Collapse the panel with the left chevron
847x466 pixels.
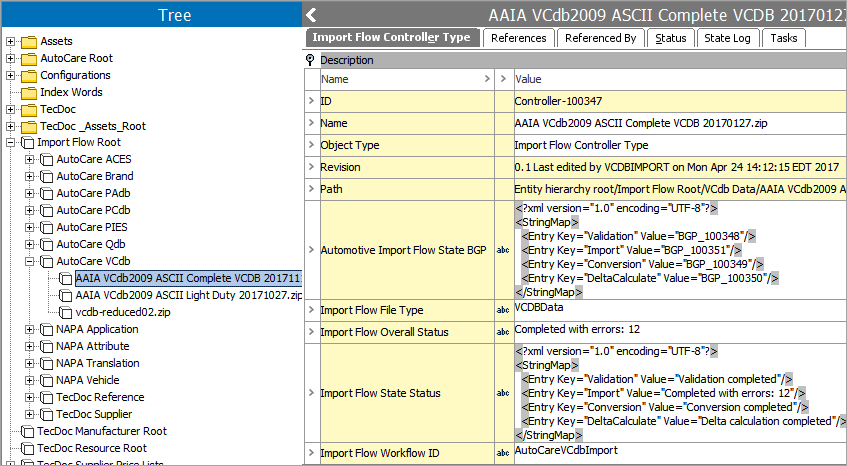[x=312, y=15]
